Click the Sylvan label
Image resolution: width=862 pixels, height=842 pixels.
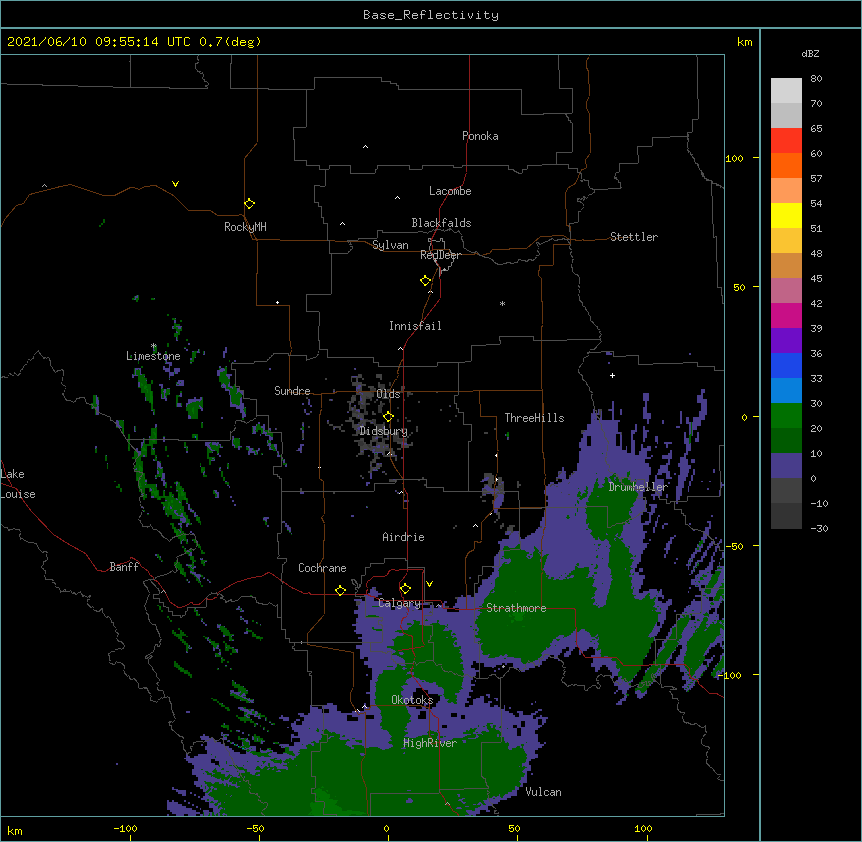click(x=390, y=245)
